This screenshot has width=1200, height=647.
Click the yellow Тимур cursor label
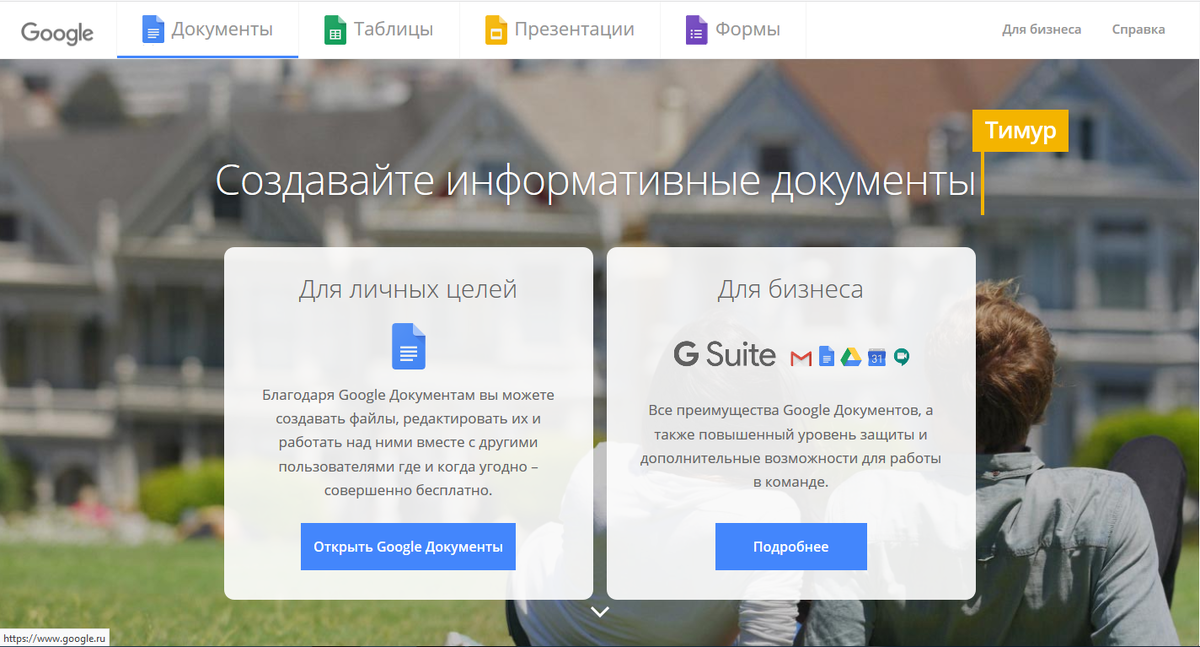[x=1020, y=131]
